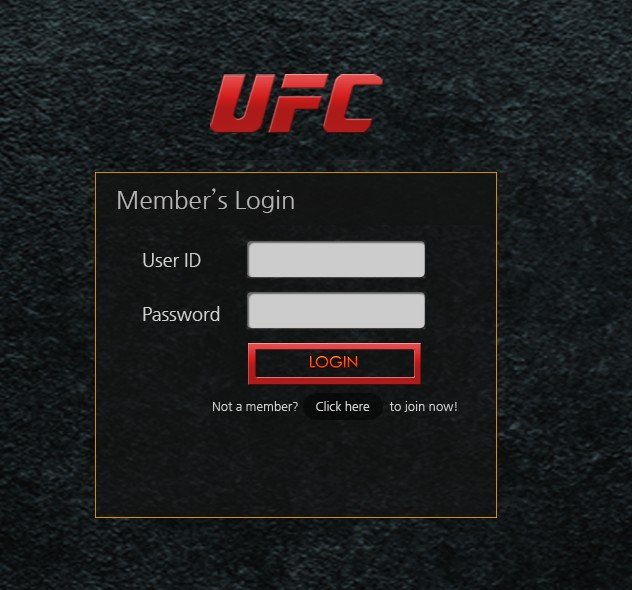Screen dimensions: 632x590
Task: Click the "Not a member?" text
Action: click(255, 407)
